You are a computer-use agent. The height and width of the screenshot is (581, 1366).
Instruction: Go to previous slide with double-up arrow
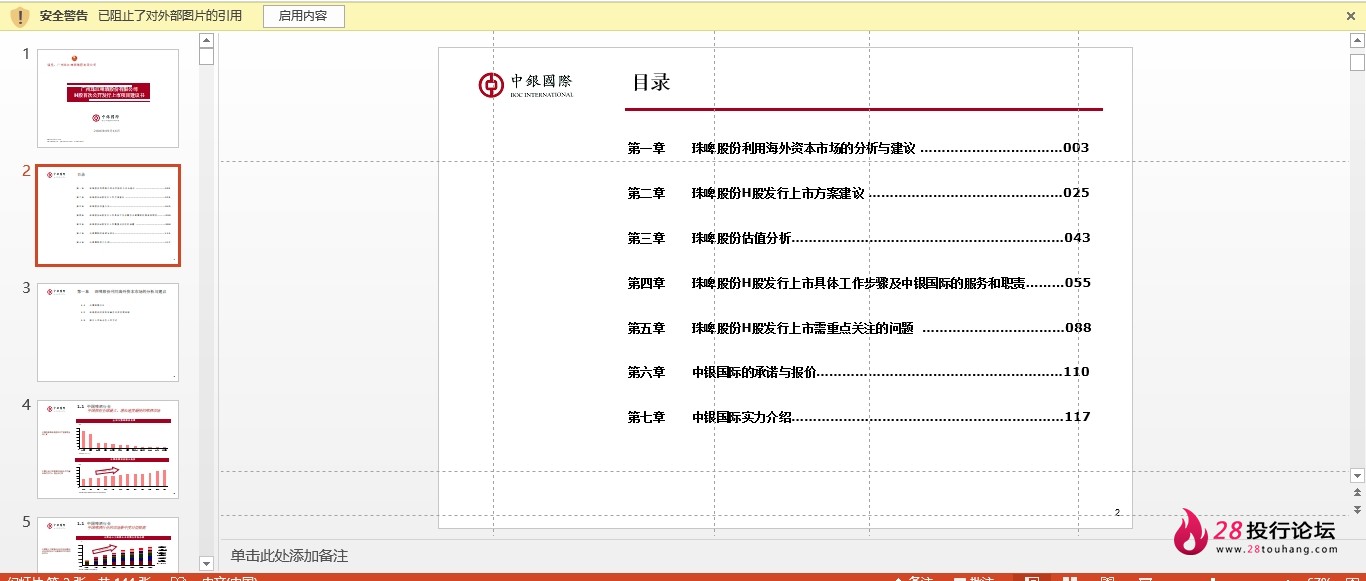pos(1357,493)
